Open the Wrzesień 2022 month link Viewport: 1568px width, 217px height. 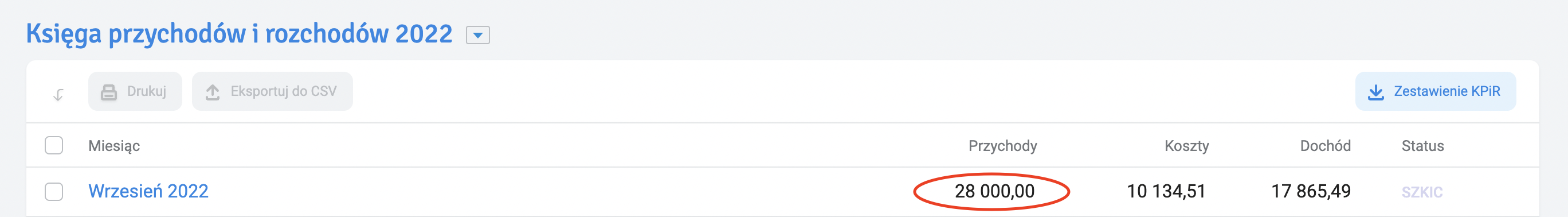click(x=148, y=191)
